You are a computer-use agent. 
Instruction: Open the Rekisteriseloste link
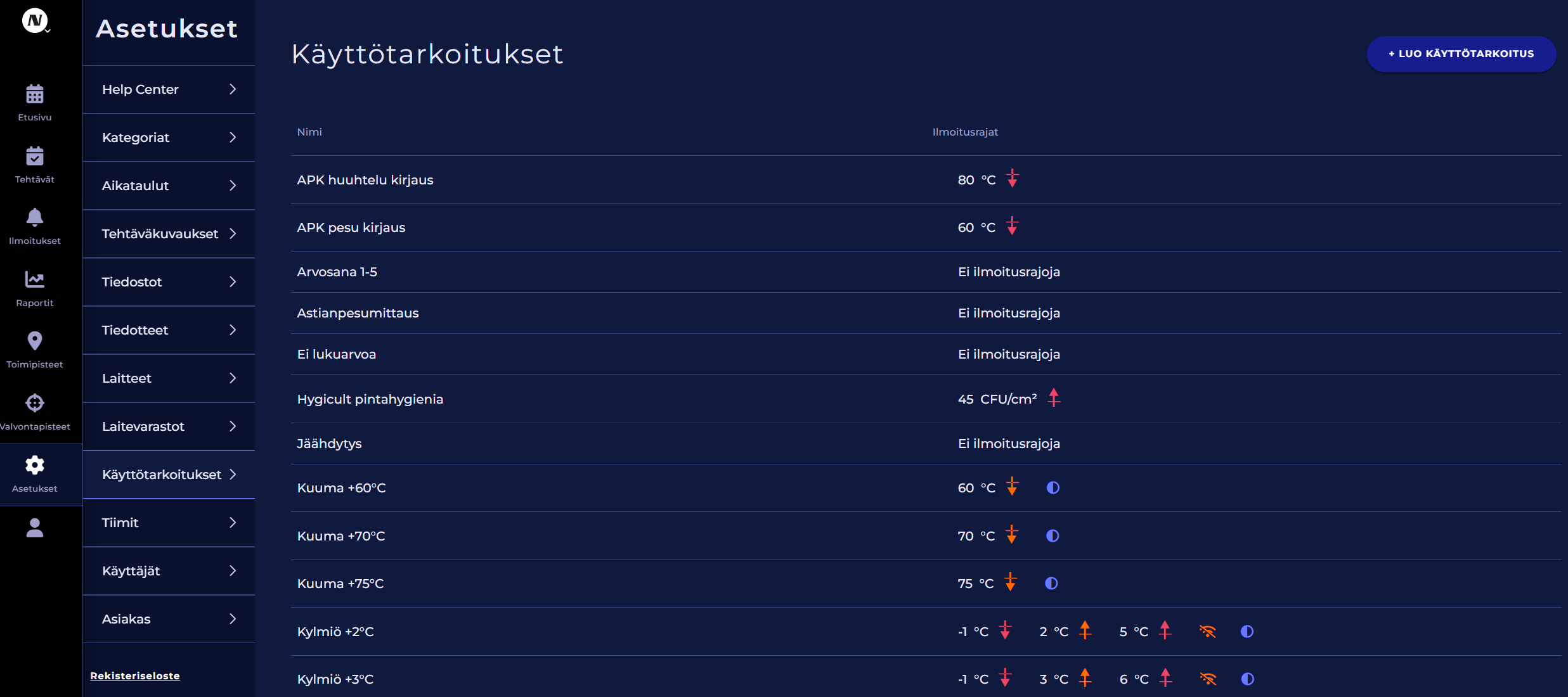(x=135, y=675)
